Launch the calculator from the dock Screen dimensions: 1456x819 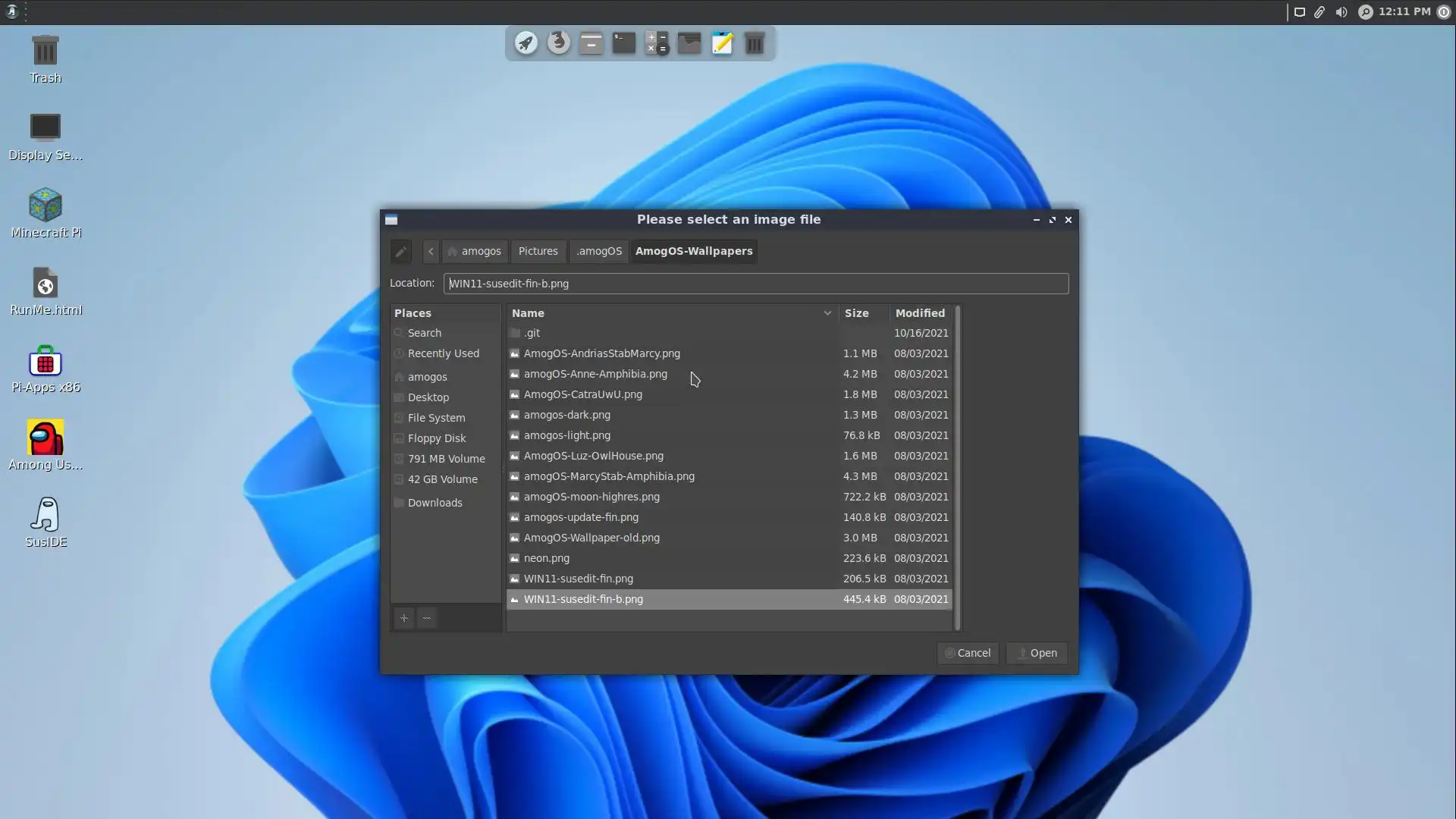pyautogui.click(x=656, y=43)
